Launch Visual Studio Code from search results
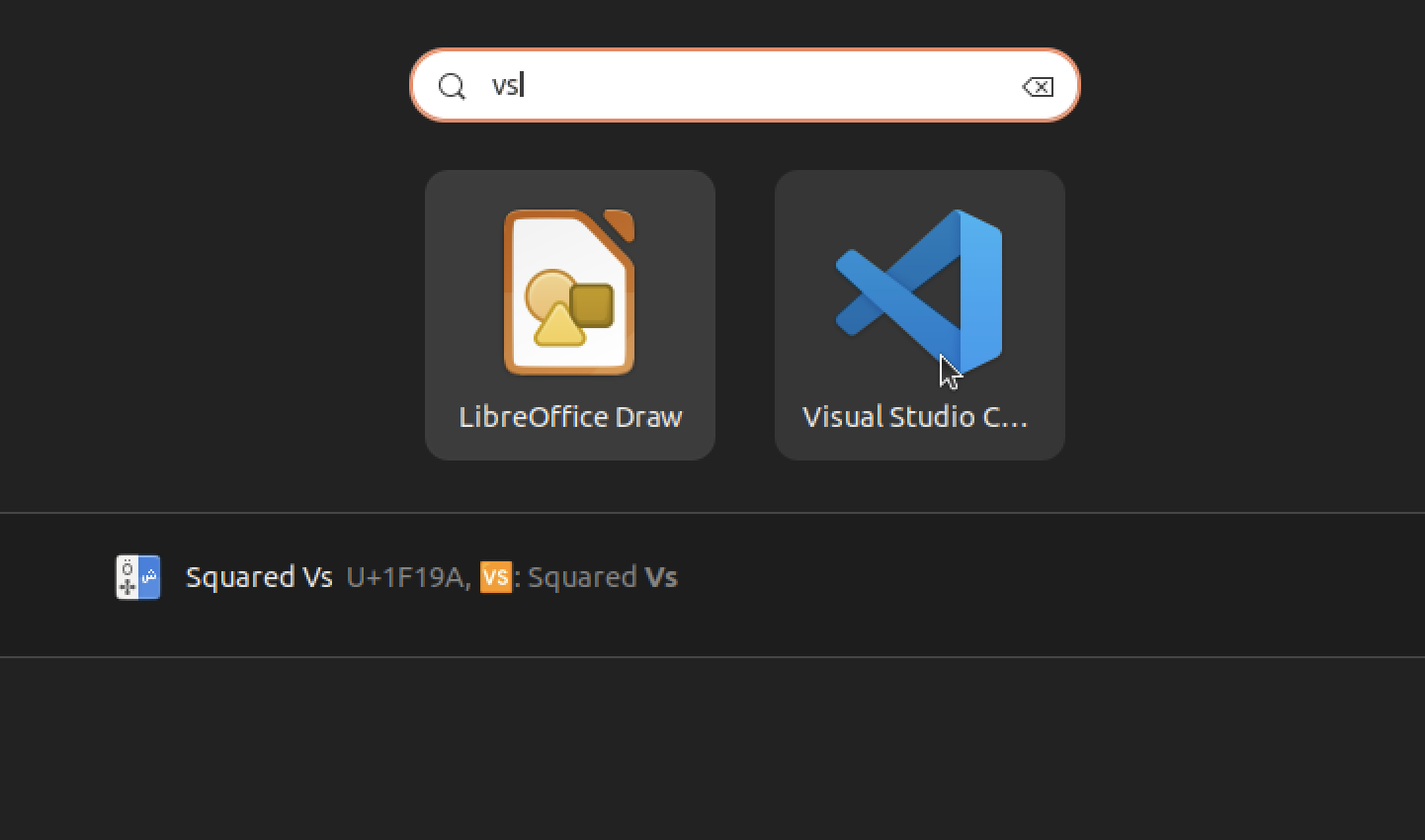1425x840 pixels. (919, 315)
